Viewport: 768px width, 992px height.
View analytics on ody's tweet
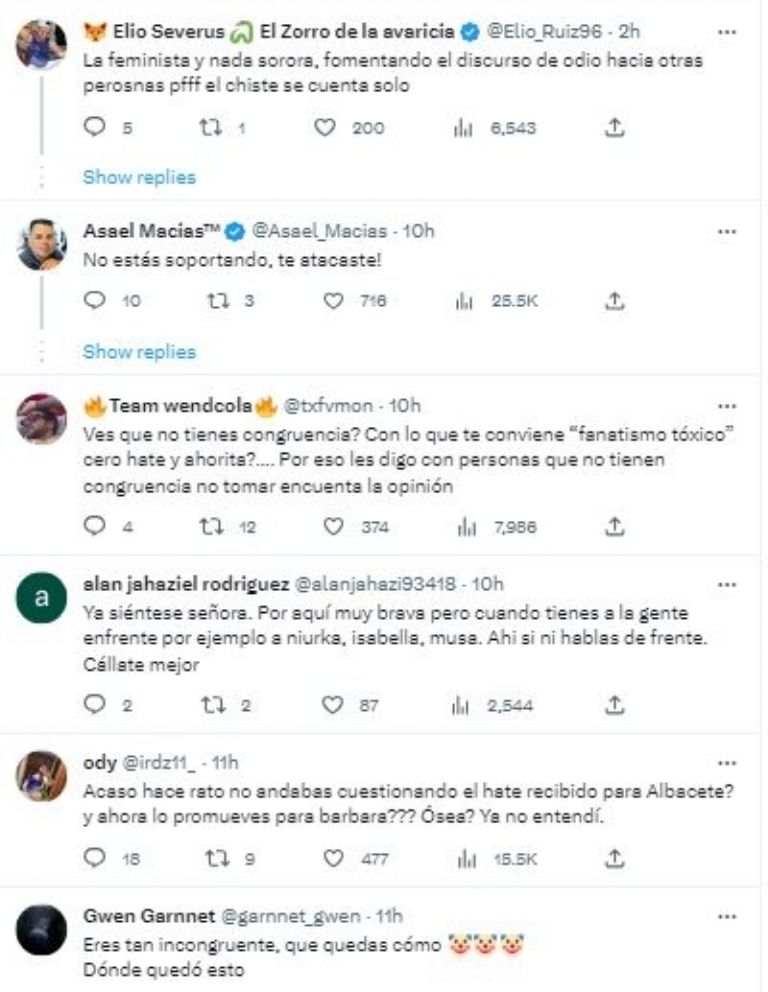[464, 858]
